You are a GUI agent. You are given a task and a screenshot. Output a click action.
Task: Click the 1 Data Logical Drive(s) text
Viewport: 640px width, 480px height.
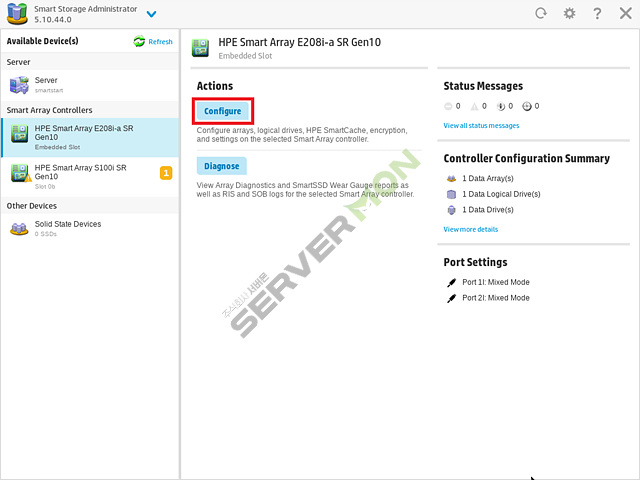click(x=501, y=194)
